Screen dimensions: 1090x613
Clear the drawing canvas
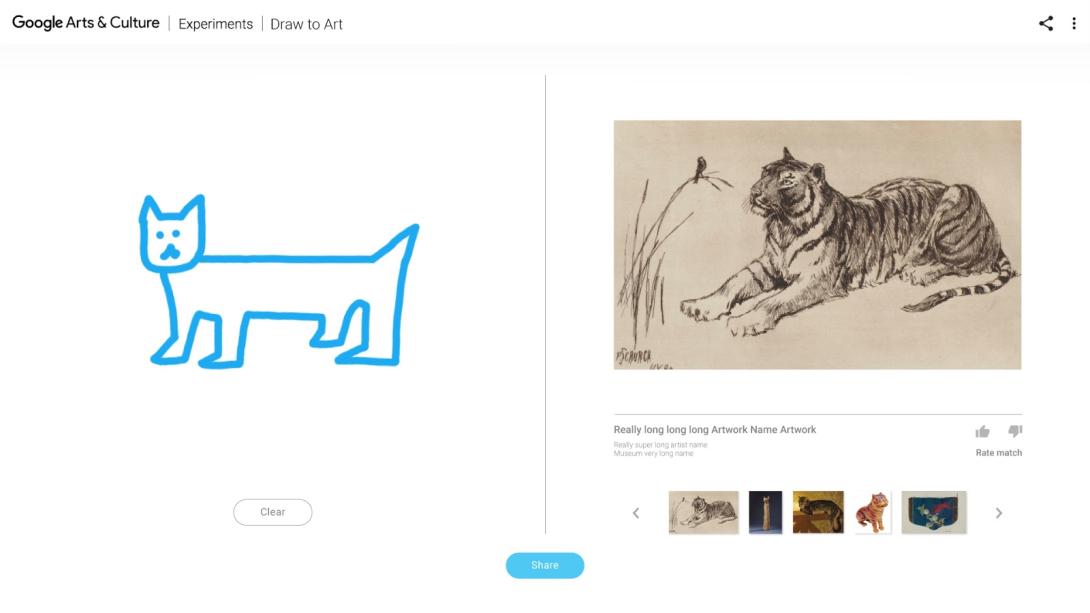pyautogui.click(x=272, y=512)
